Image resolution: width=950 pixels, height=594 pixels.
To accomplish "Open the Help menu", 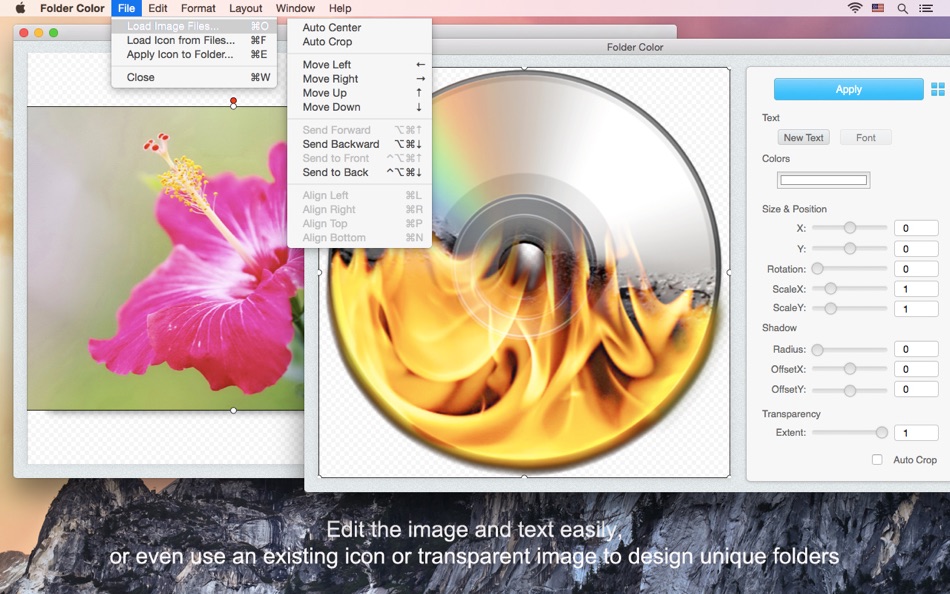I will [x=340, y=8].
